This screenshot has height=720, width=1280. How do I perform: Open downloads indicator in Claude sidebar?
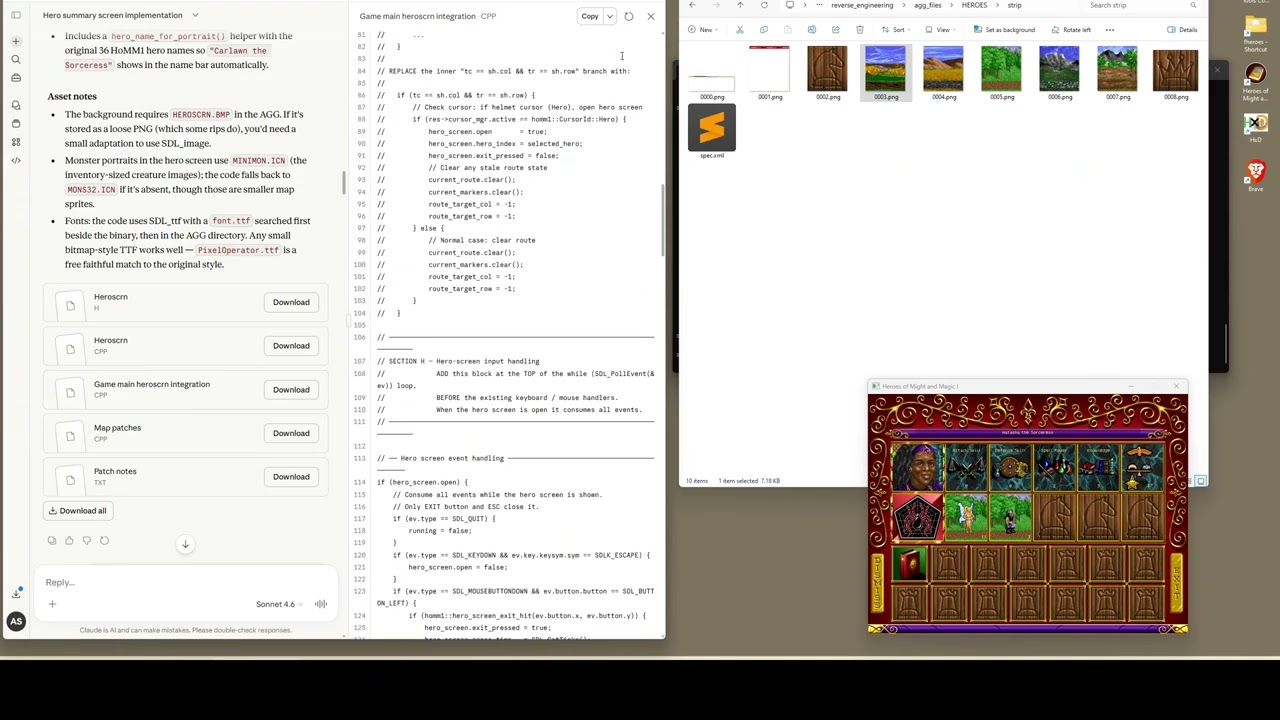pos(16,594)
